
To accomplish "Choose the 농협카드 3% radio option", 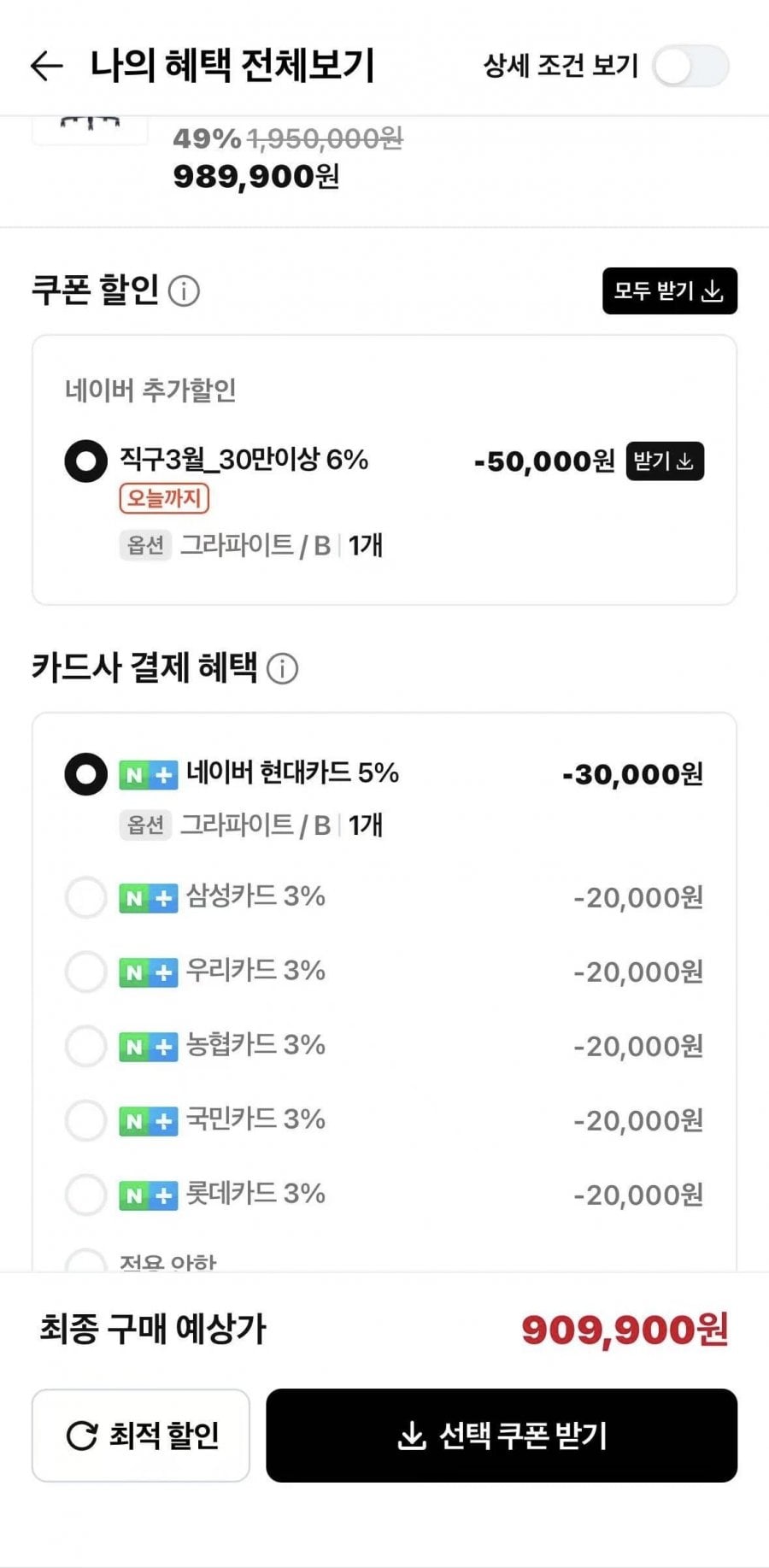I will point(85,1046).
